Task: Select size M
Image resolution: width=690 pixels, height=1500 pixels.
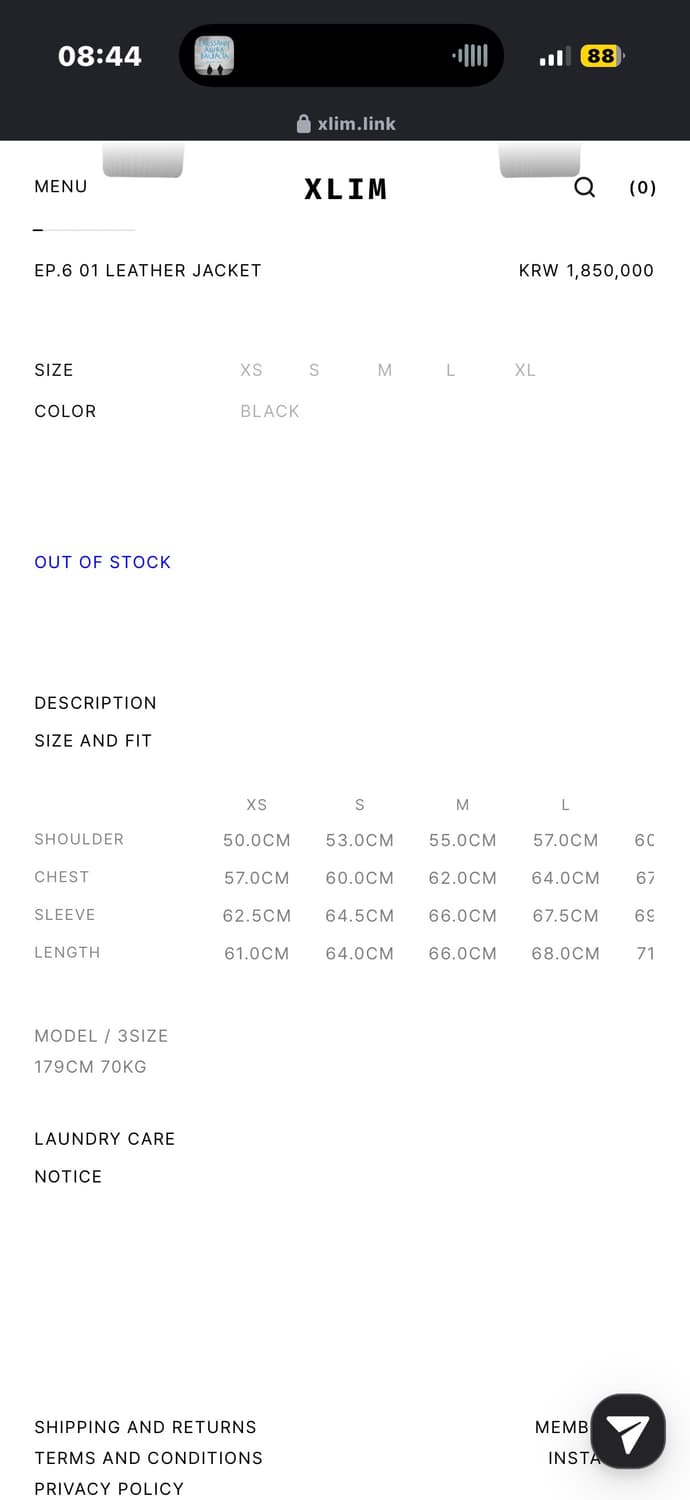Action: (385, 370)
